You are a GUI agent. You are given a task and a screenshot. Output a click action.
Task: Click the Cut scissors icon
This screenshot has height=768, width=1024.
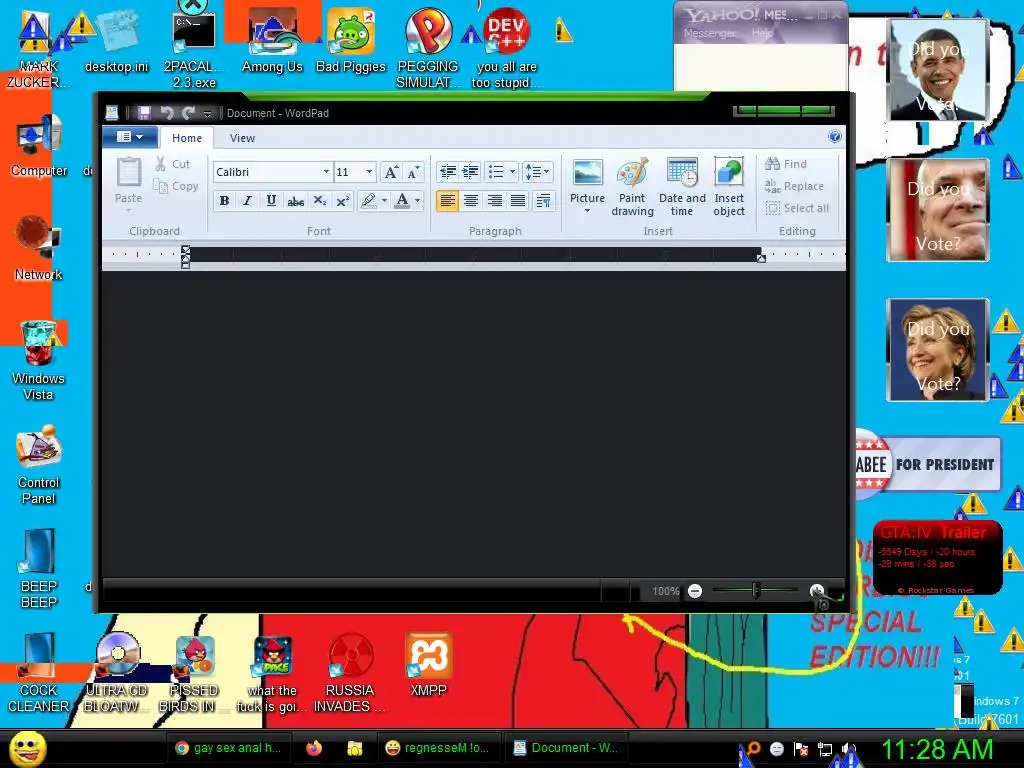click(161, 164)
